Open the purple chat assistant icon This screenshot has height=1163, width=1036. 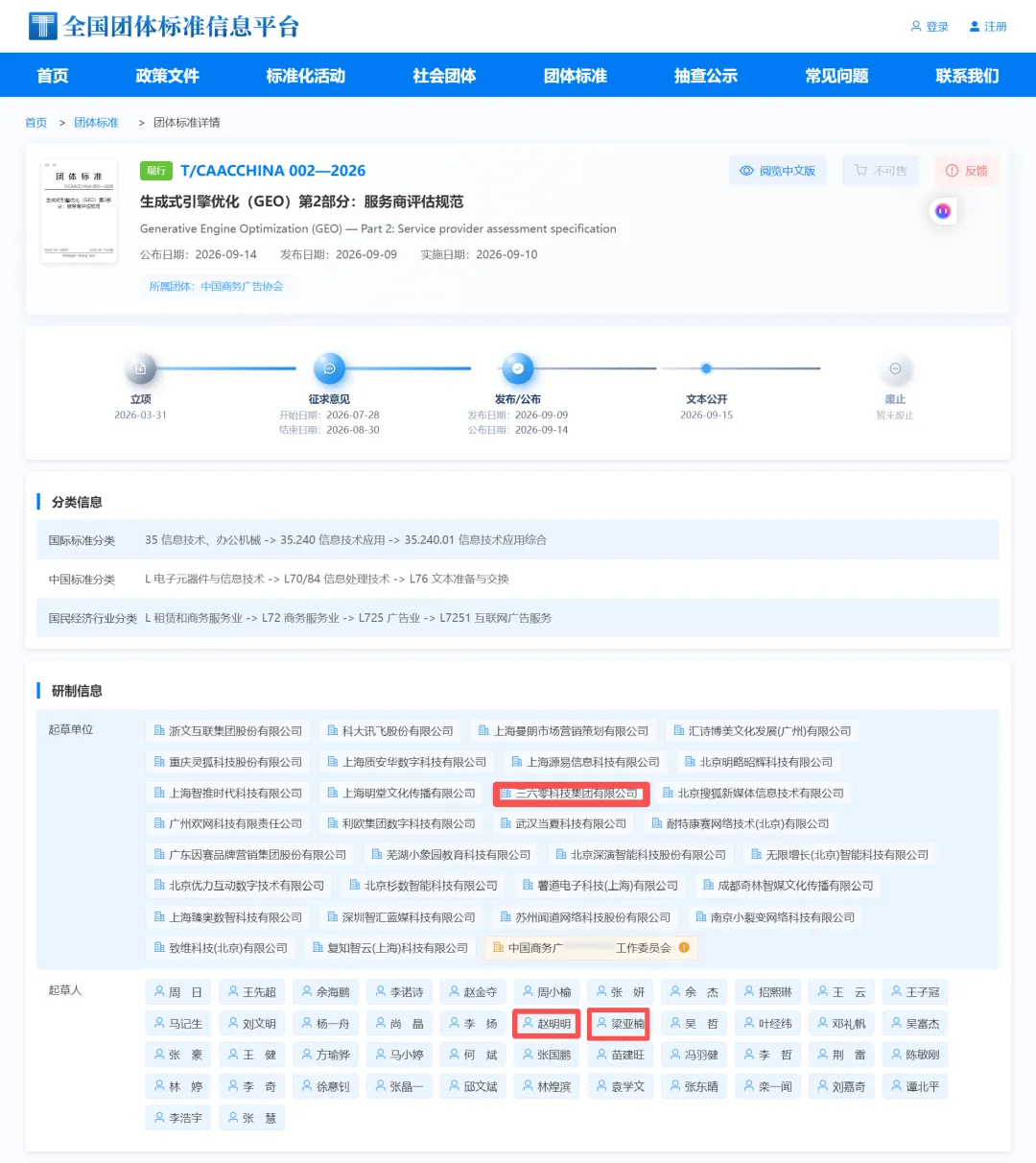(943, 211)
